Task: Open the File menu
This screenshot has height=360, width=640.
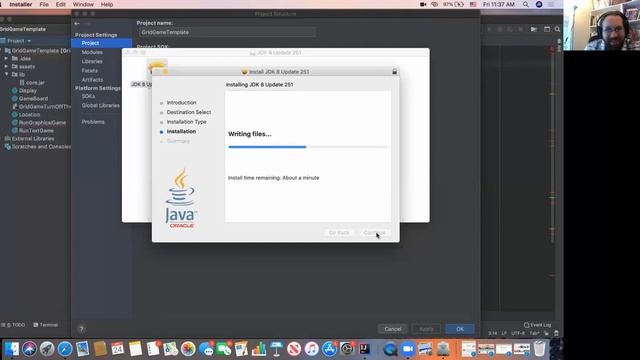Action: [44, 4]
